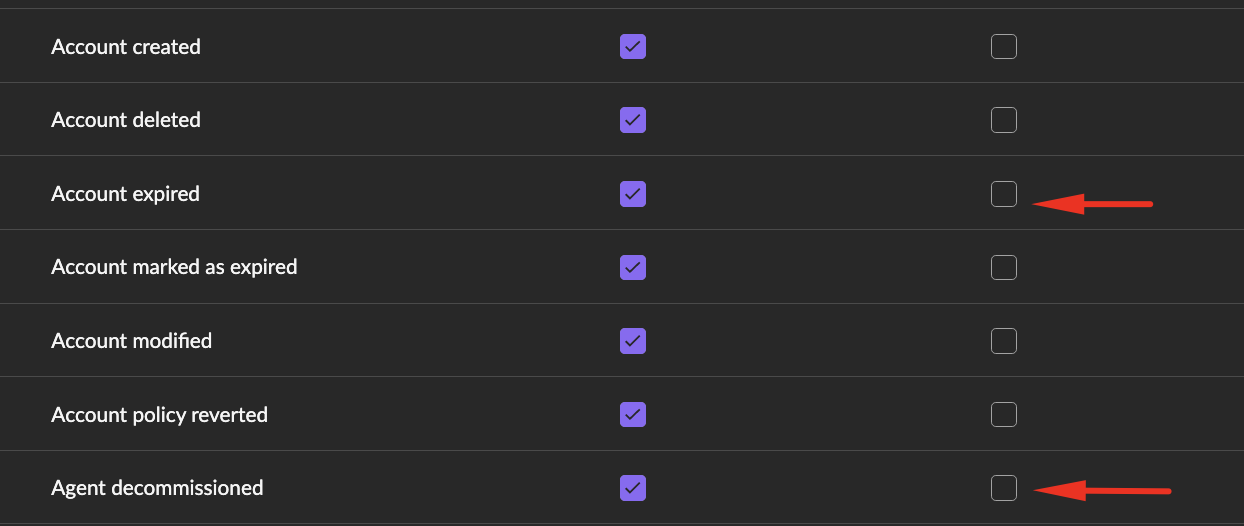Enable empty checkbox for Account policy reverted
This screenshot has width=1244, height=526.
(1004, 414)
